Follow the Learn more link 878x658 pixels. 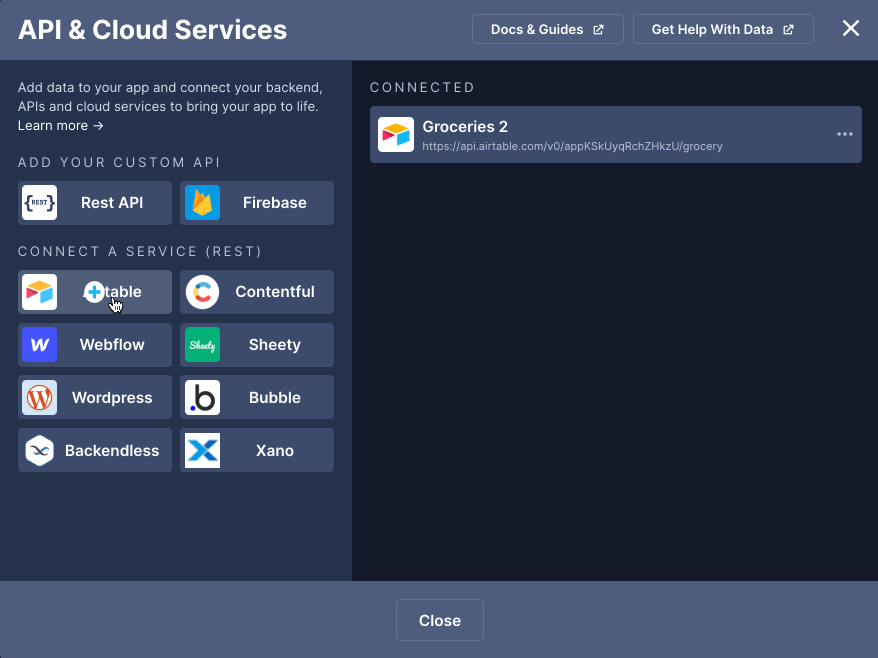[x=60, y=125]
